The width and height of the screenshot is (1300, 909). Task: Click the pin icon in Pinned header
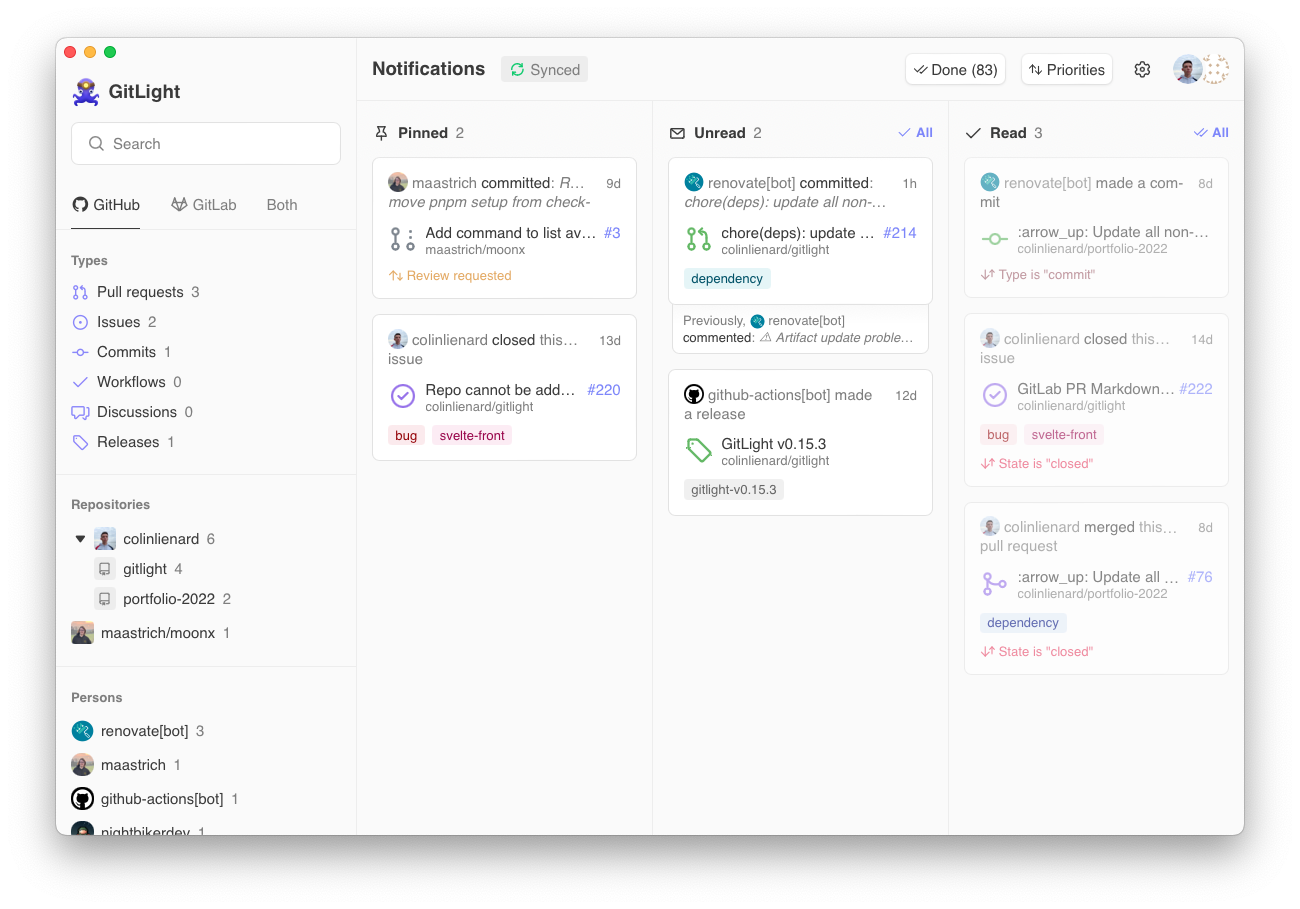[381, 133]
